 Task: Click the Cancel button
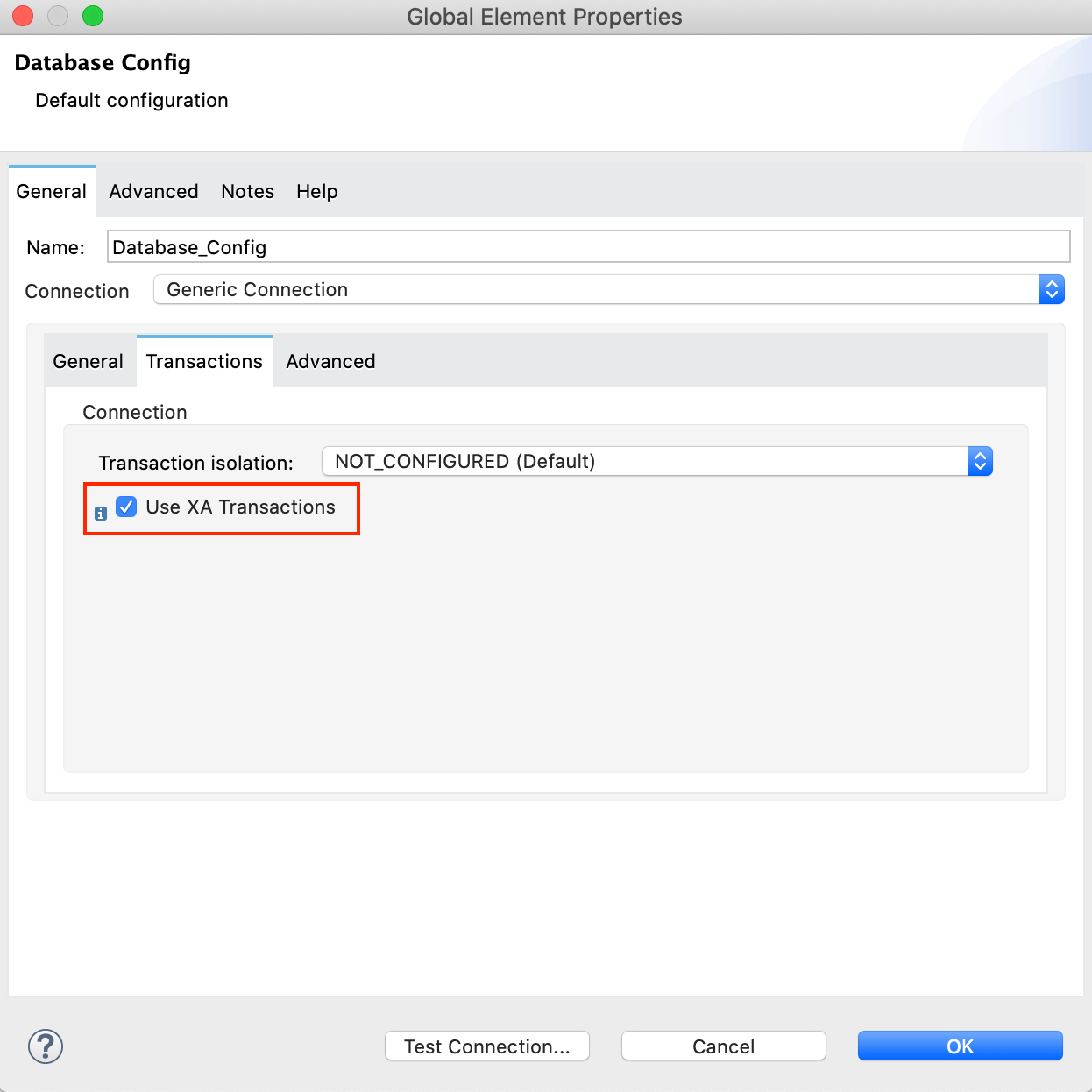tap(723, 1046)
